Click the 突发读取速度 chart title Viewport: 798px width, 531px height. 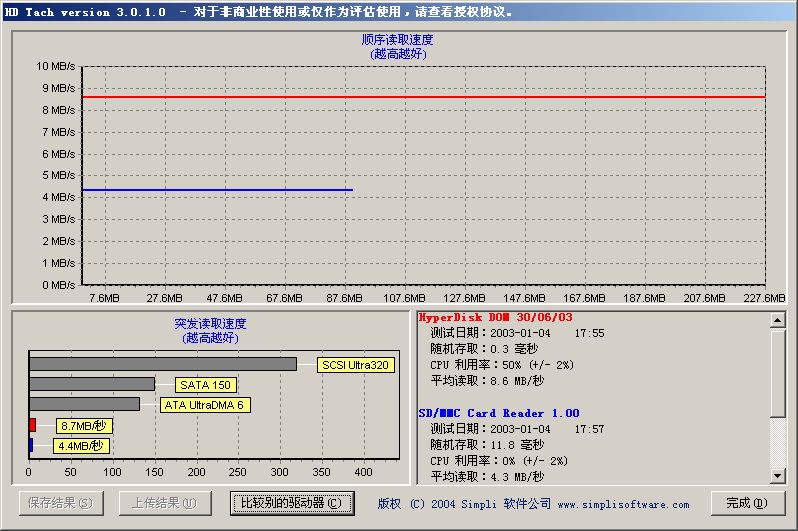[x=210, y=324]
